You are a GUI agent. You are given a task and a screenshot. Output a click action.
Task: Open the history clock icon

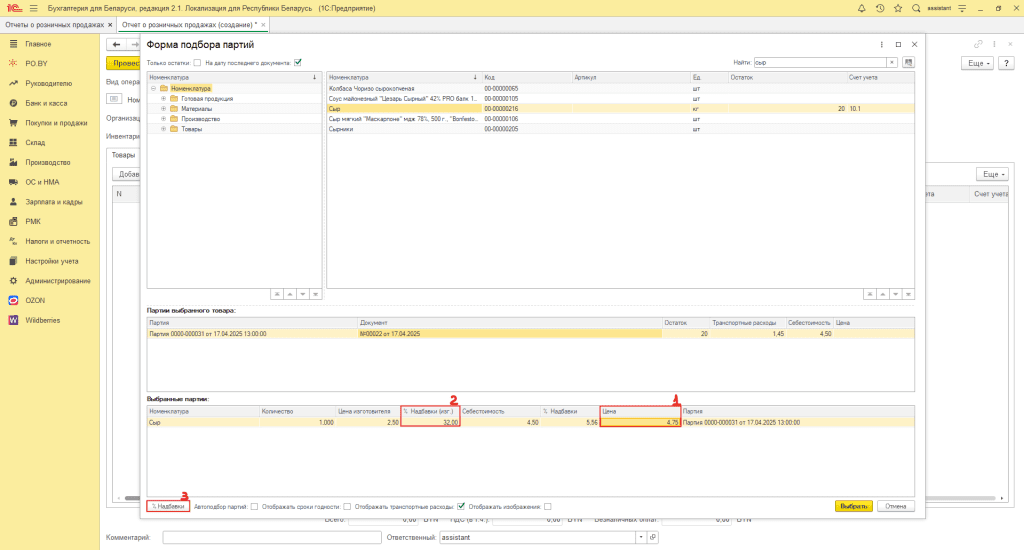[880, 8]
